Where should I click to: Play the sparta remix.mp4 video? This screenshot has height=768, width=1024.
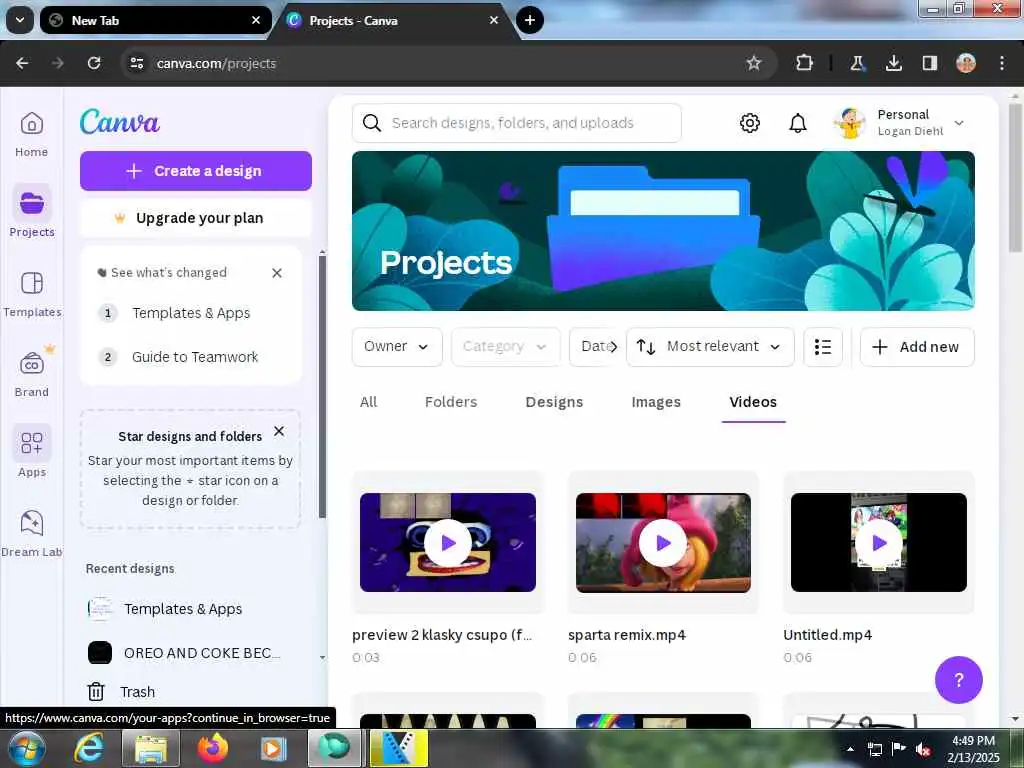click(x=663, y=543)
